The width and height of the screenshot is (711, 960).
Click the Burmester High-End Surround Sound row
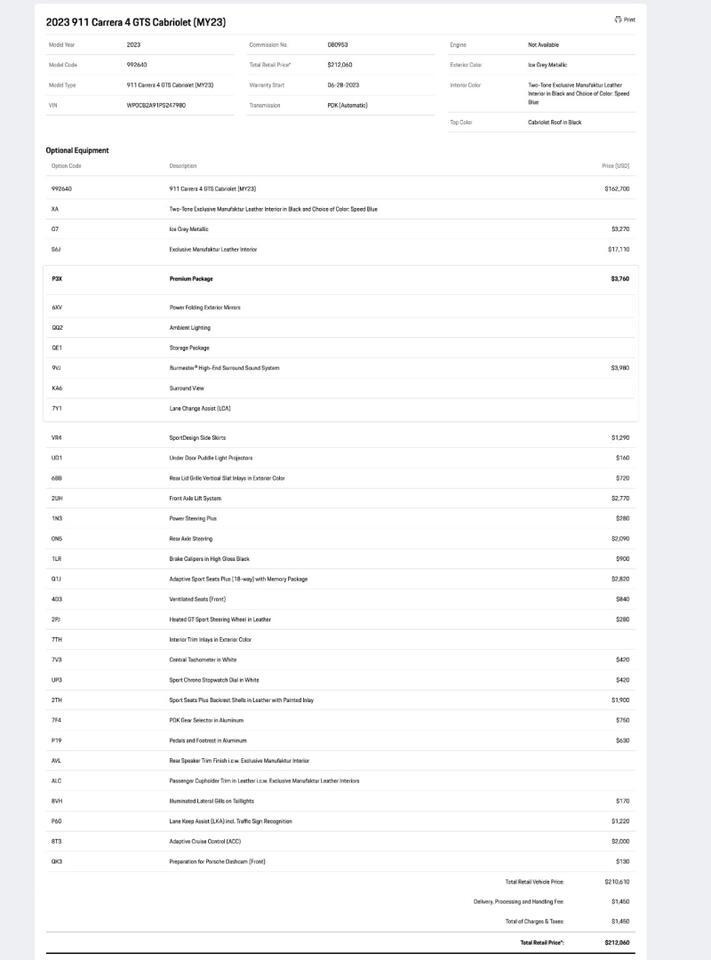[x=224, y=368]
